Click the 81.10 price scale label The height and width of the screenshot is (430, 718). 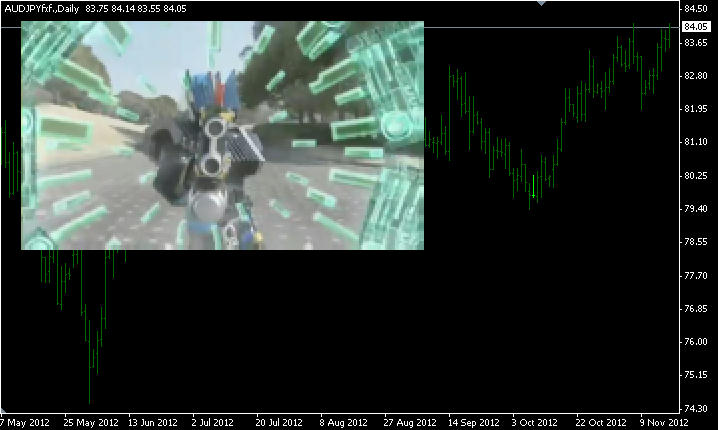(x=696, y=142)
